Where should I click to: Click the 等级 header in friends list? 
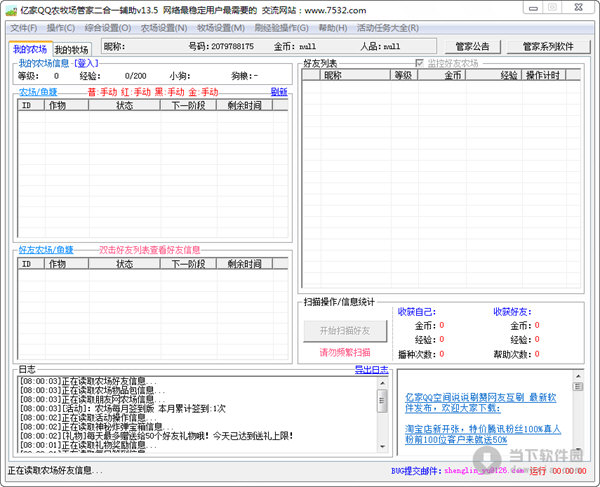(x=403, y=75)
